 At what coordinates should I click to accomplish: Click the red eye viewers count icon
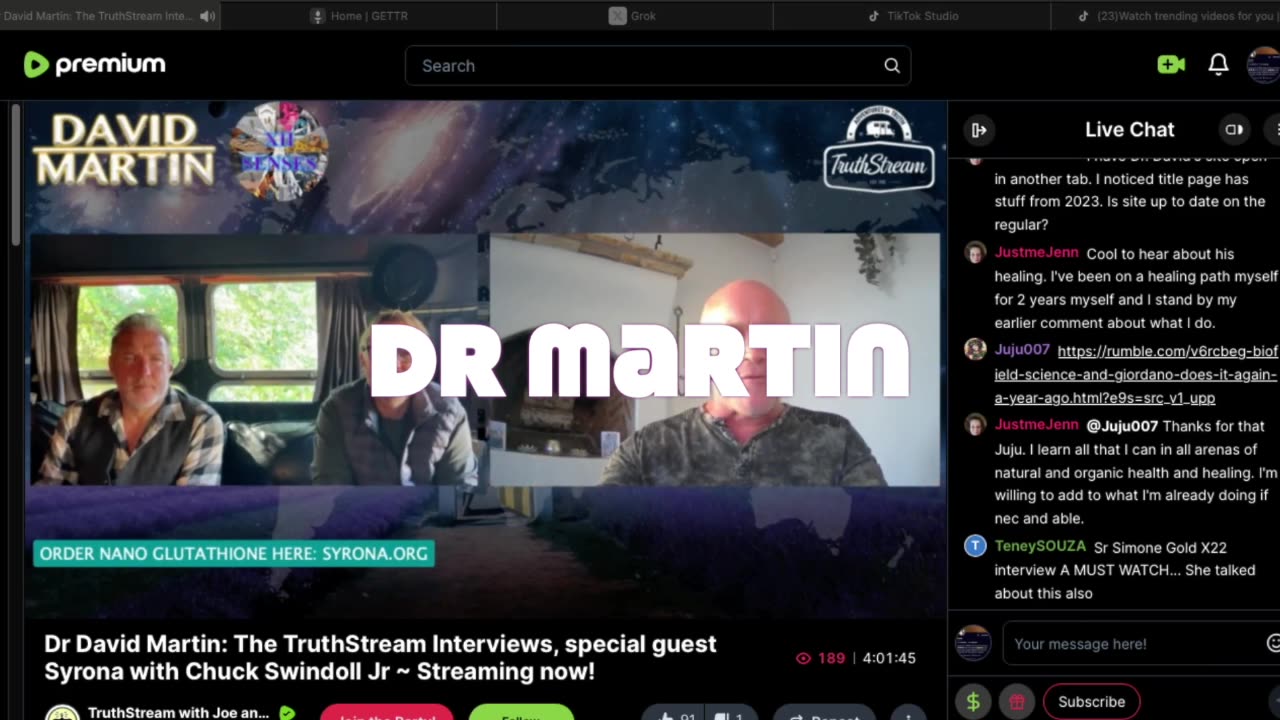click(x=803, y=658)
